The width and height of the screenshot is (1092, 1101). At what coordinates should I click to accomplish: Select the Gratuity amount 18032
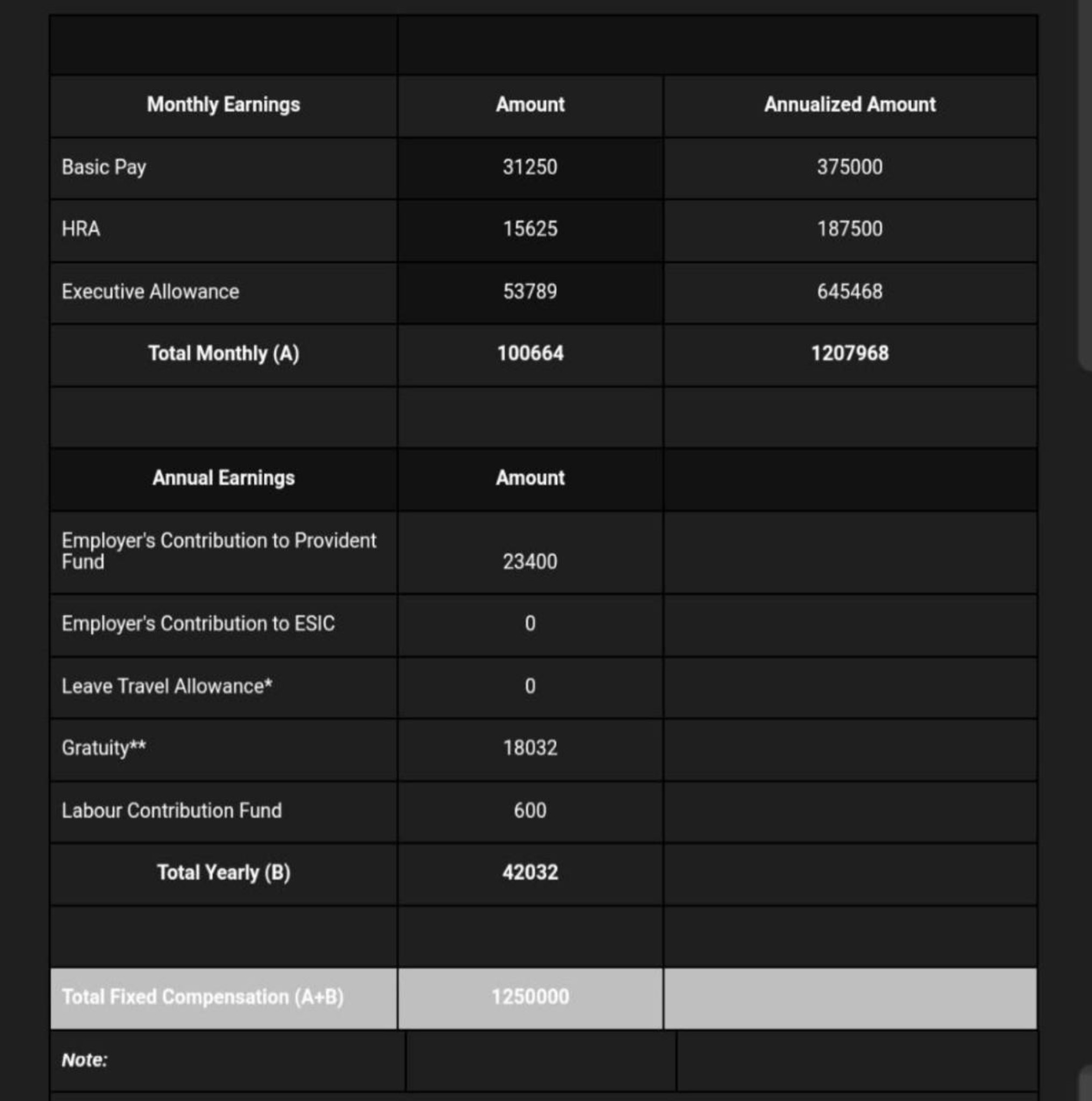530,748
